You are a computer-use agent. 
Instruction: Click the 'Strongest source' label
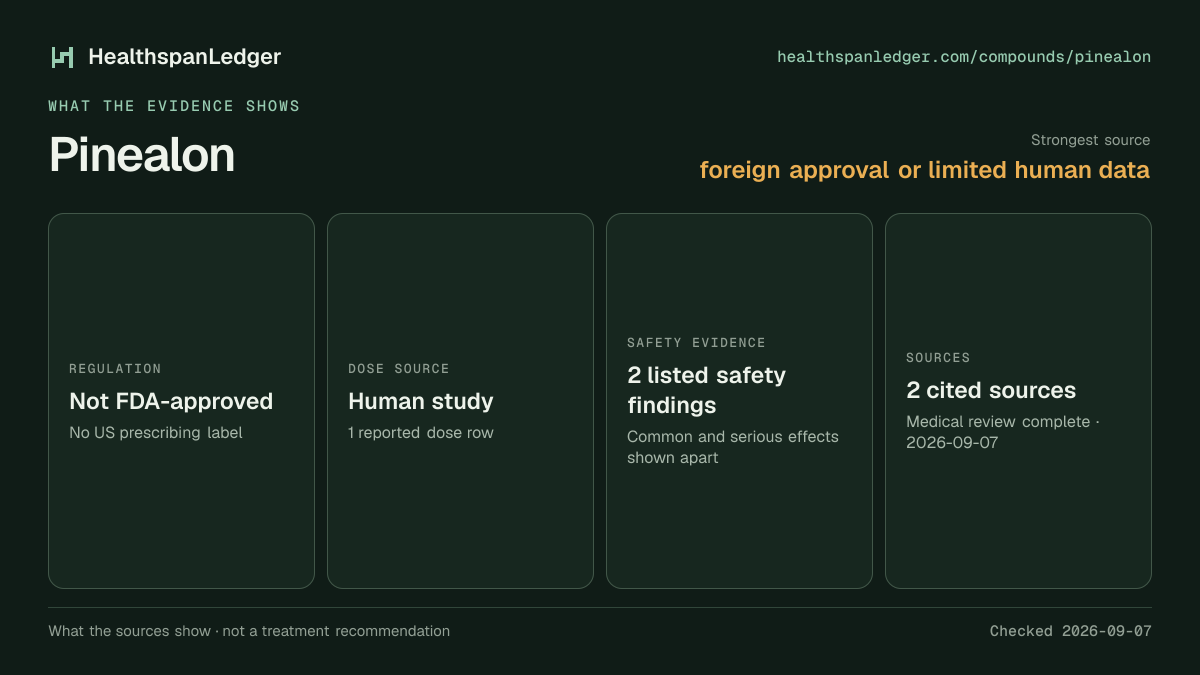[x=1091, y=140]
